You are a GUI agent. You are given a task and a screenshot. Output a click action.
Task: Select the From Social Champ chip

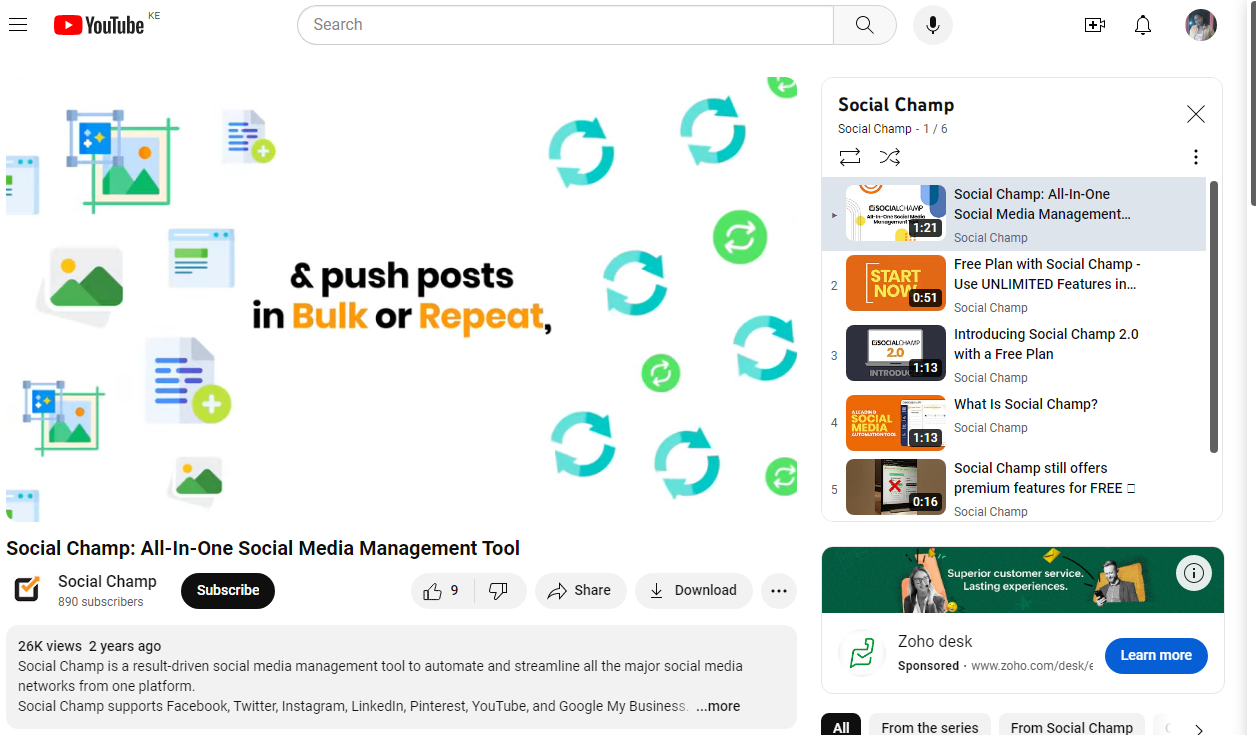click(1071, 727)
